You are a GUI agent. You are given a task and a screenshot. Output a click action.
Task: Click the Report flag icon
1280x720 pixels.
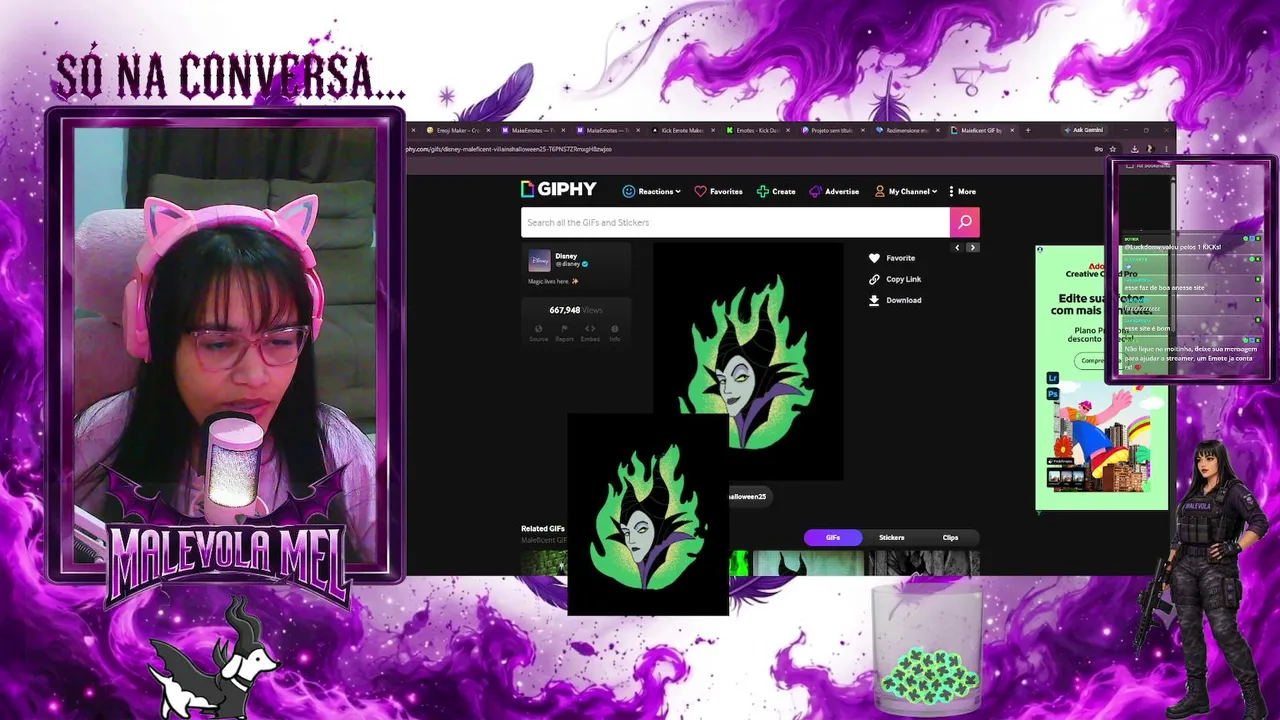(564, 329)
